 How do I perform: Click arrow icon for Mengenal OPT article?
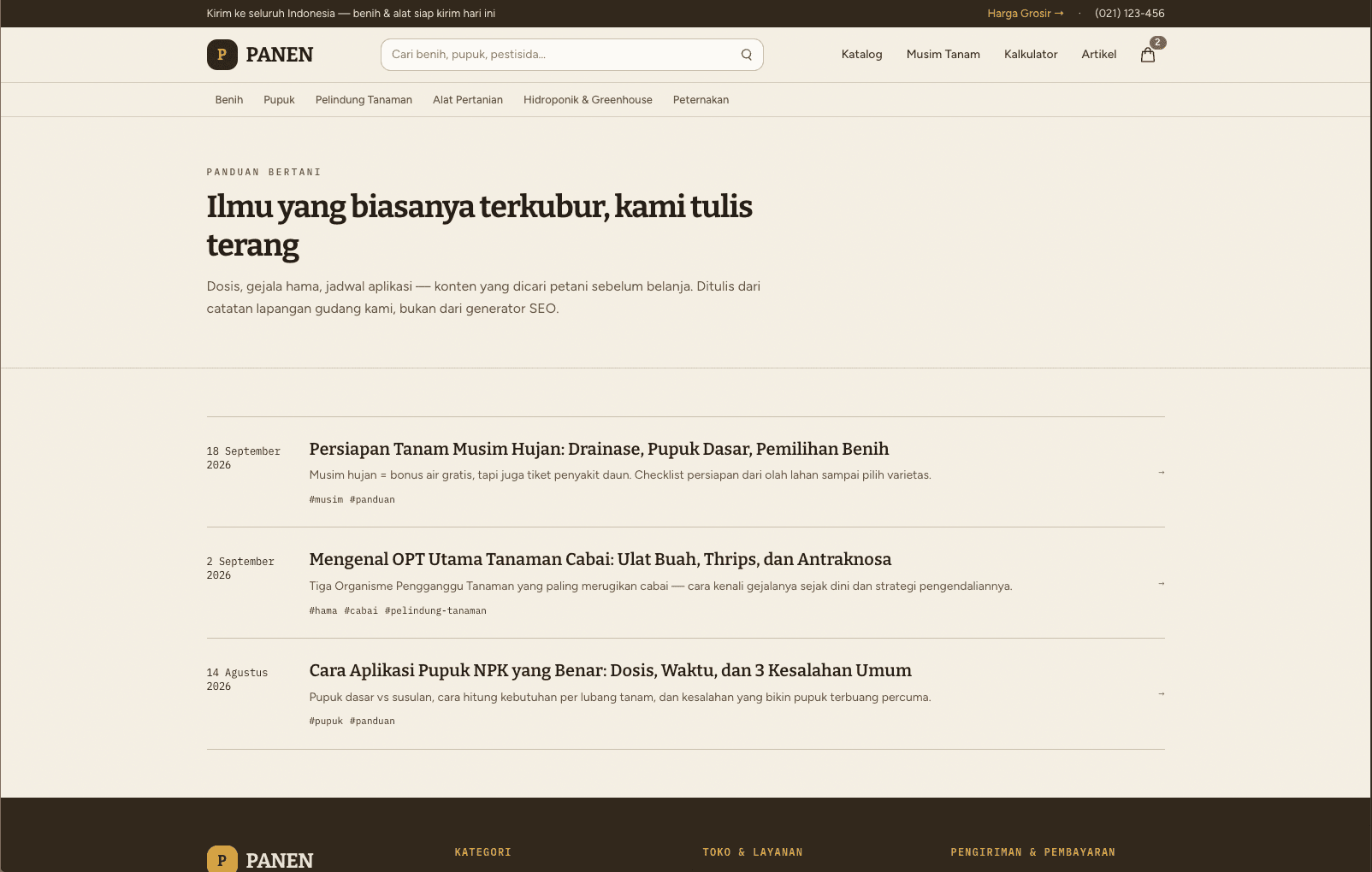click(x=1161, y=583)
